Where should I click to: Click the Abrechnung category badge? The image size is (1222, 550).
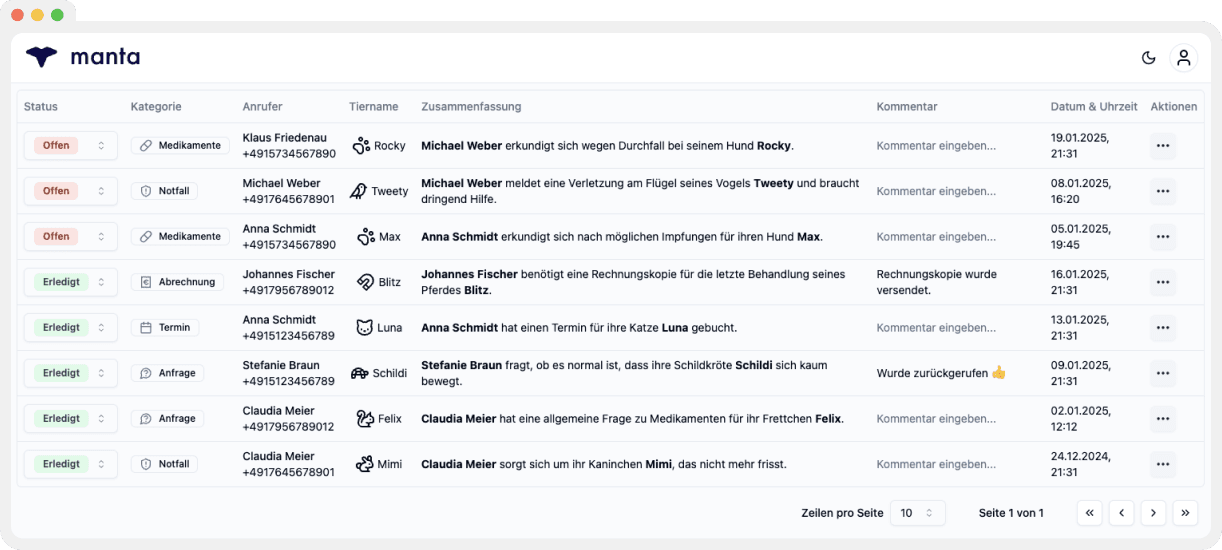[x=177, y=283]
